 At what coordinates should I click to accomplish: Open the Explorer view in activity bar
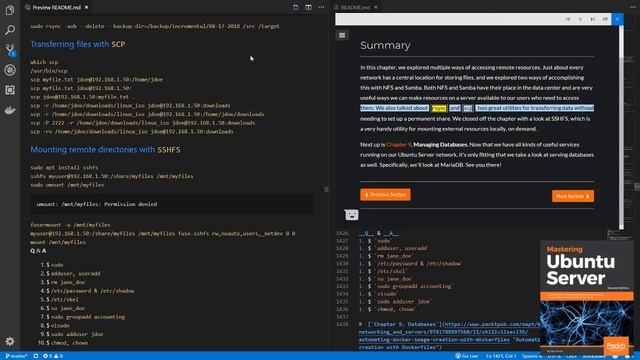pyautogui.click(x=10, y=10)
